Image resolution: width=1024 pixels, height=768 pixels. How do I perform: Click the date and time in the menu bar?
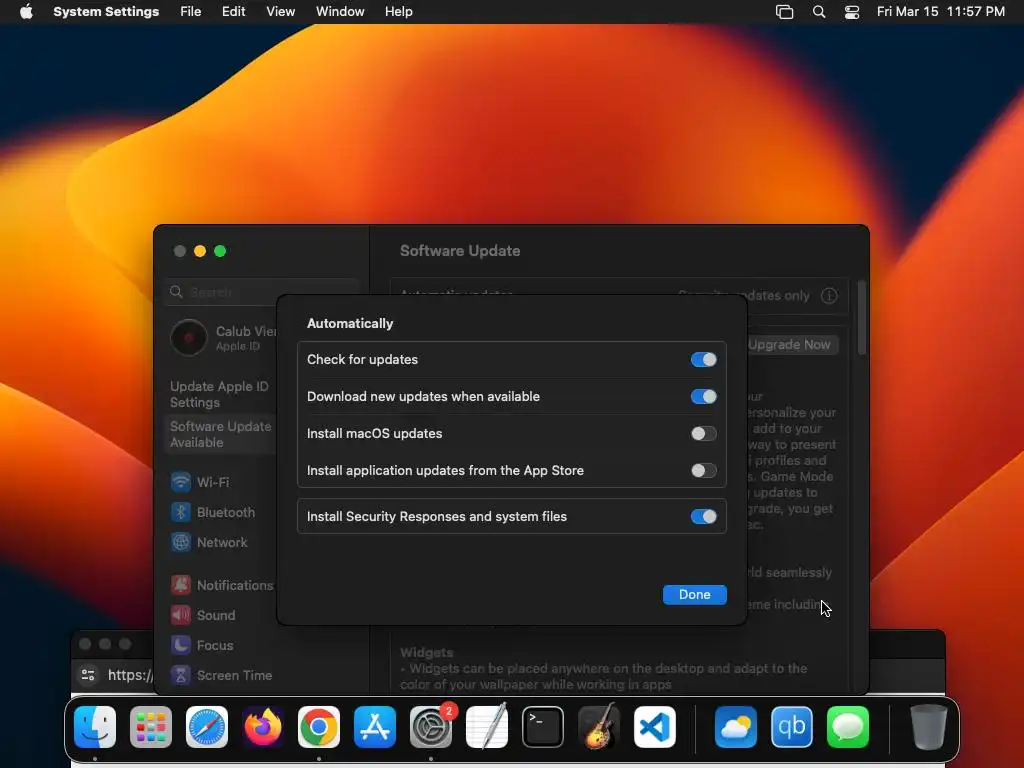pos(940,12)
